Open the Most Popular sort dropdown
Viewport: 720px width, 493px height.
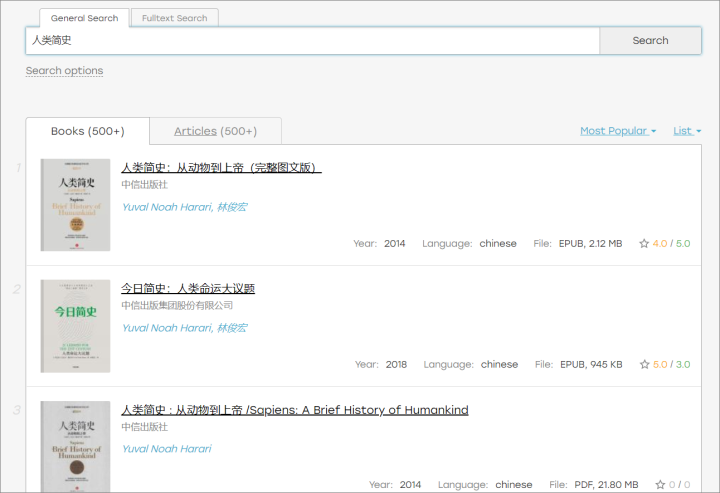point(618,131)
